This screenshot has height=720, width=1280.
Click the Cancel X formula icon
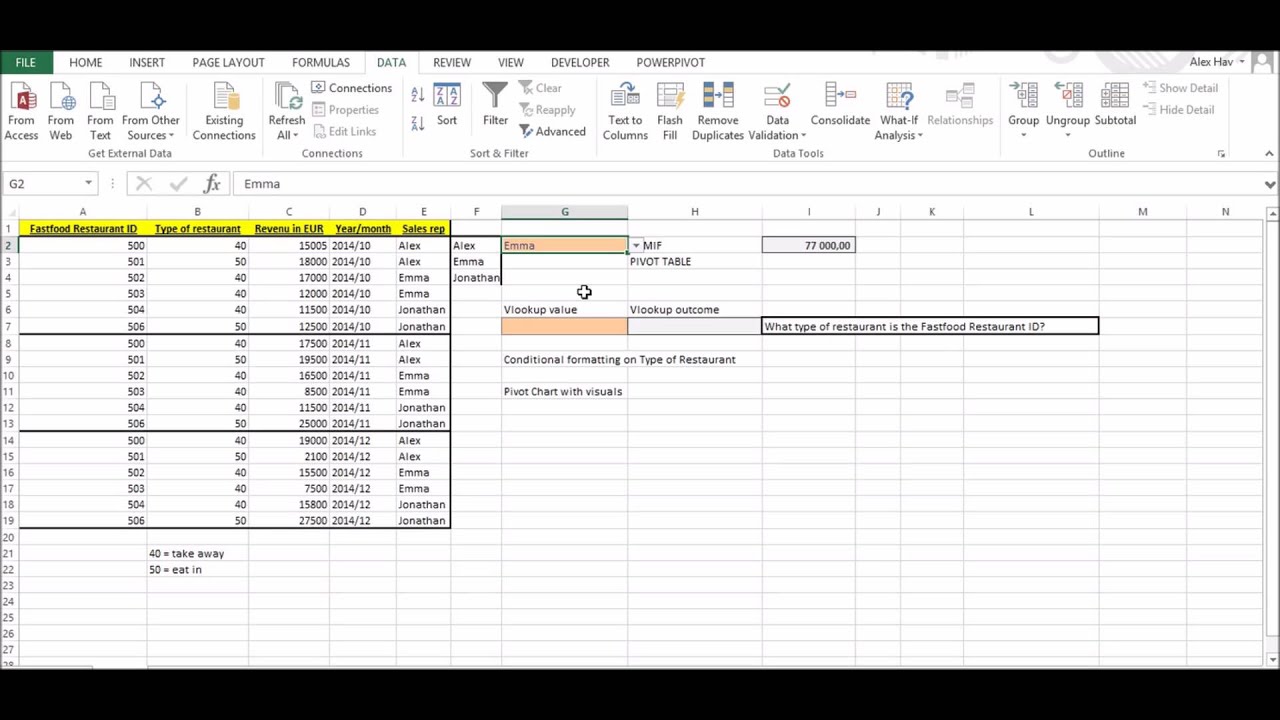[x=144, y=184]
